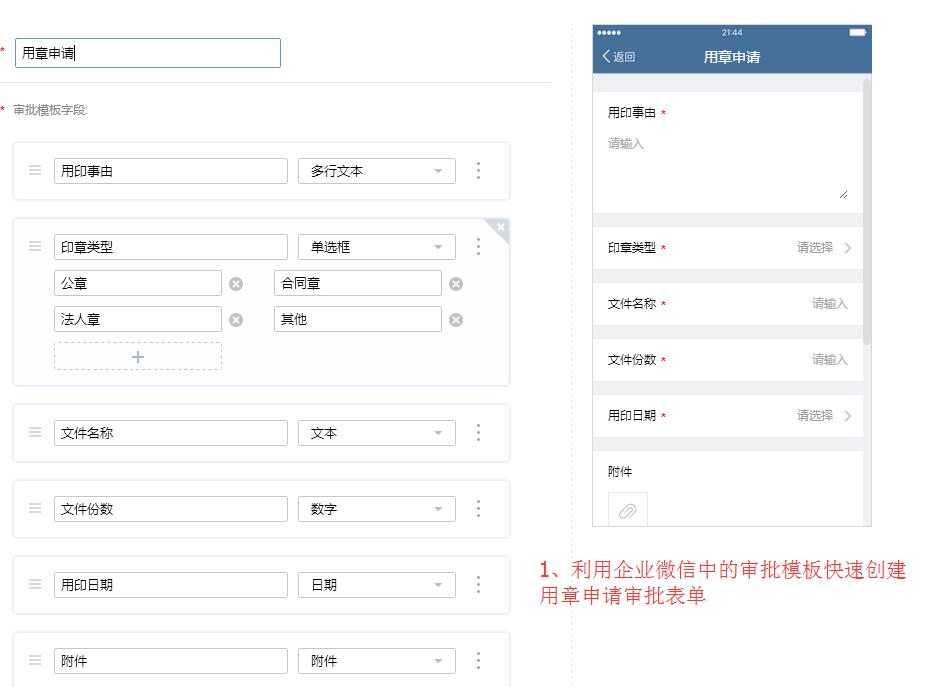
Task: Remove the 合同章 option
Action: pos(456,284)
